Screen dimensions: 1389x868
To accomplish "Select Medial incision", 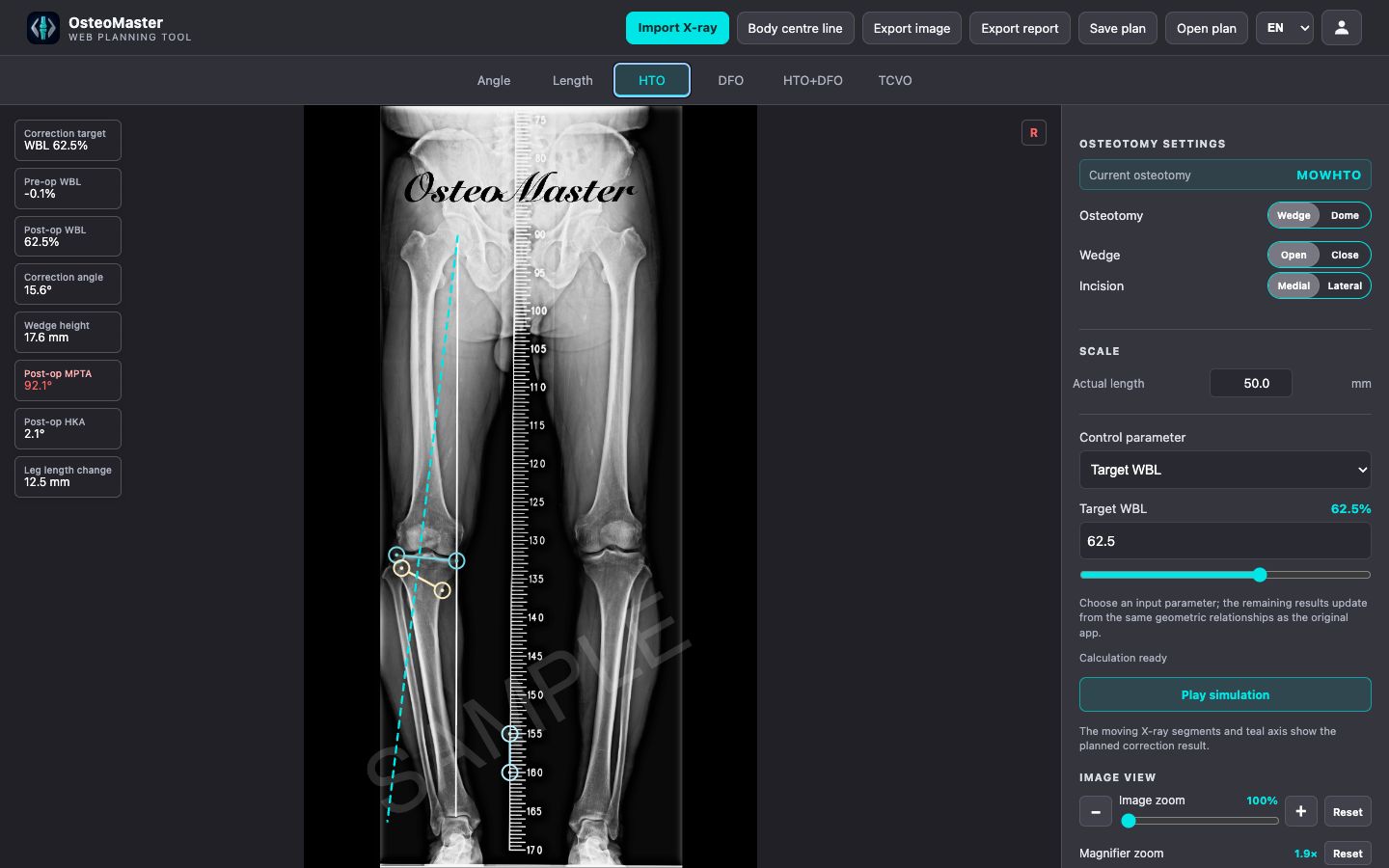I will [x=1294, y=286].
